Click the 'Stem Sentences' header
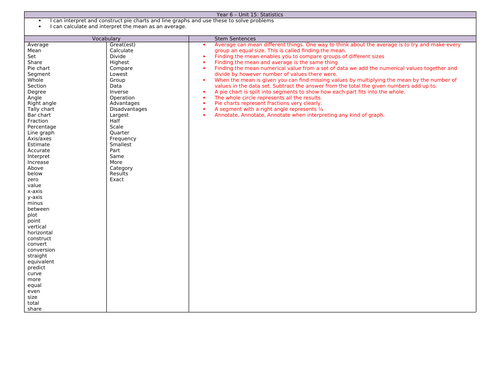Screen dimensions: 500x386 (235, 39)
